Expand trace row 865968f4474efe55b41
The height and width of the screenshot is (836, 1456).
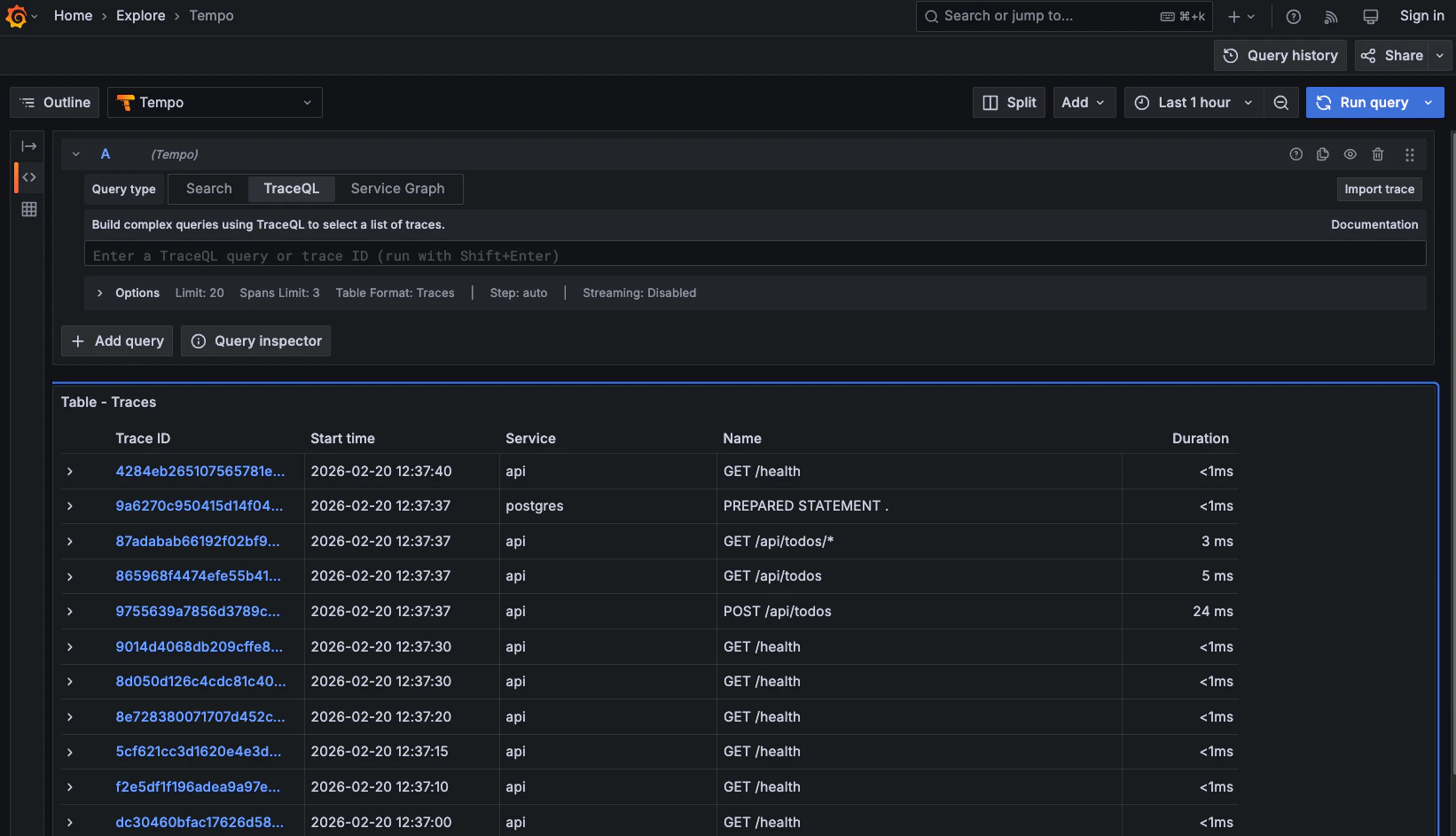pyautogui.click(x=70, y=576)
